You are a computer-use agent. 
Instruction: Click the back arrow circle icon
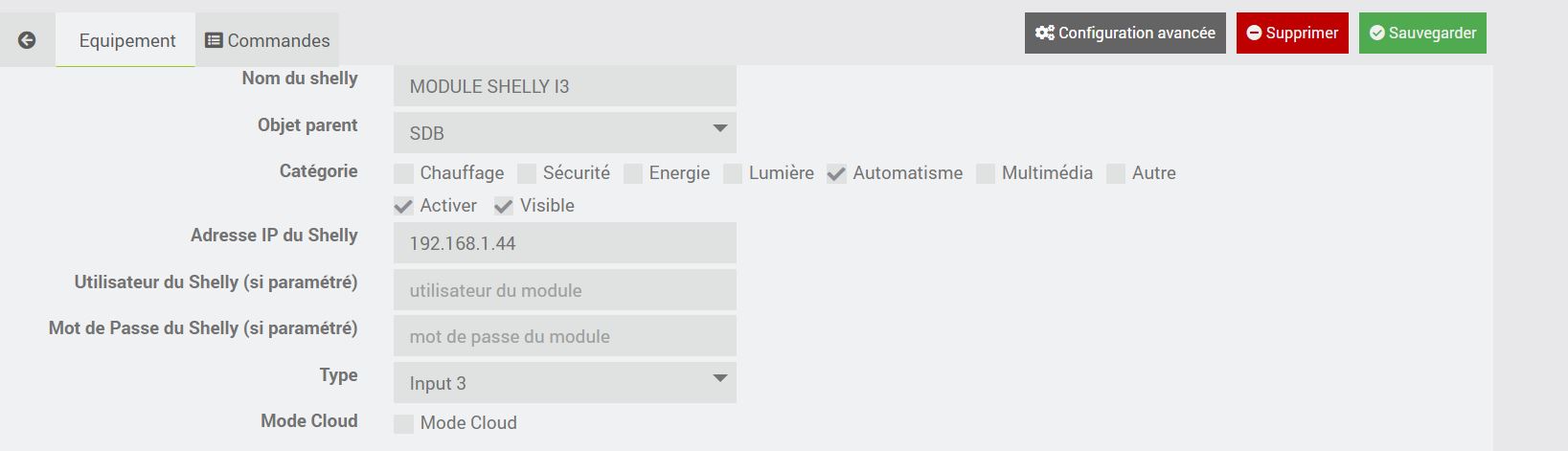pos(27,40)
